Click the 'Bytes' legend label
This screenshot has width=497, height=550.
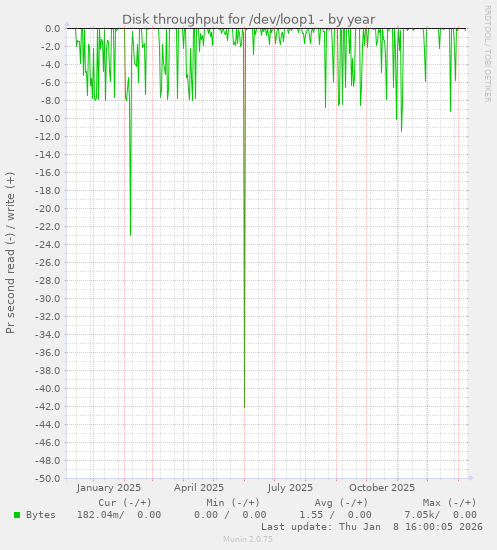(x=41, y=515)
